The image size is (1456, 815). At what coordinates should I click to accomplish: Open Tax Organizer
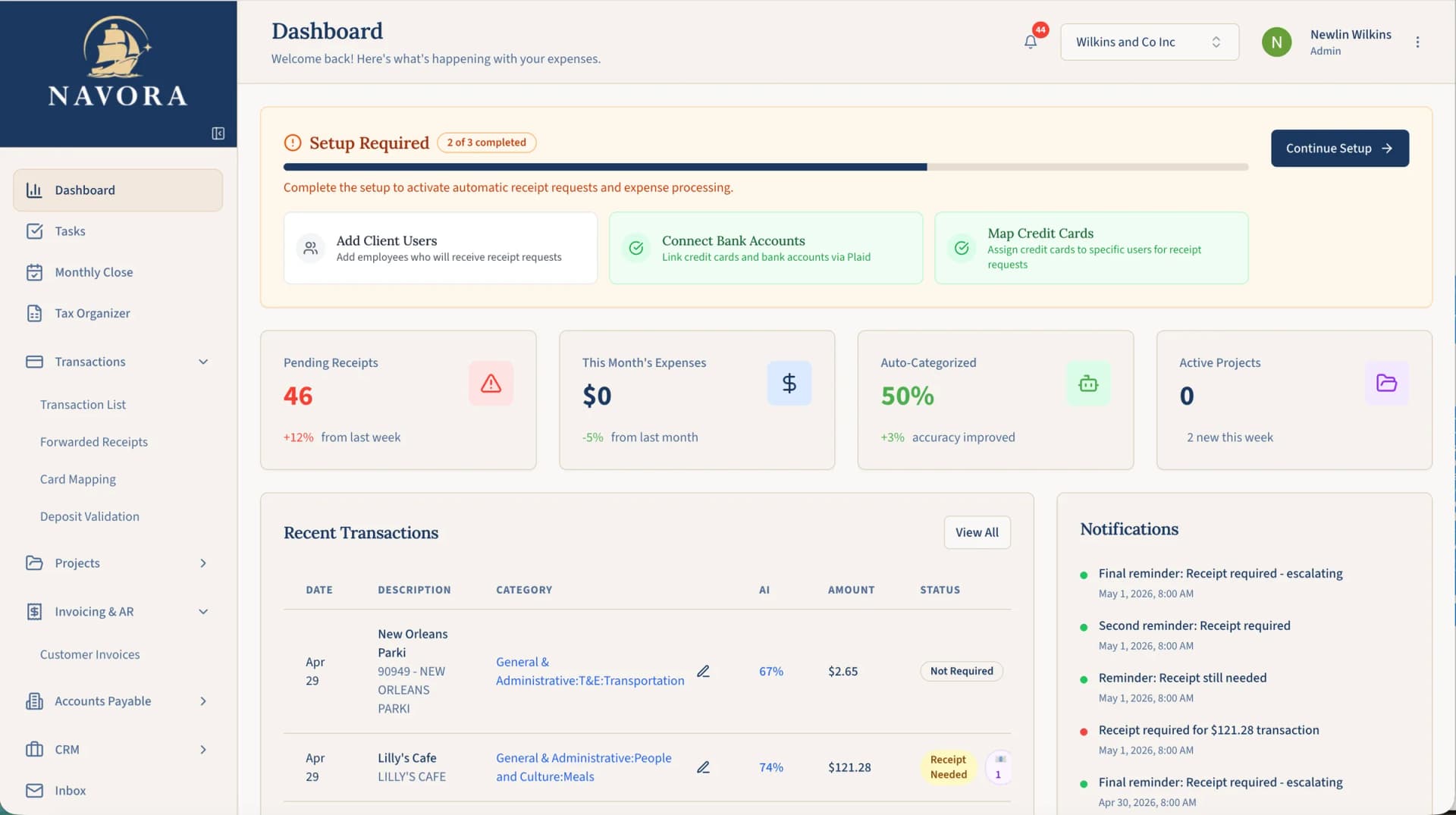coord(118,313)
